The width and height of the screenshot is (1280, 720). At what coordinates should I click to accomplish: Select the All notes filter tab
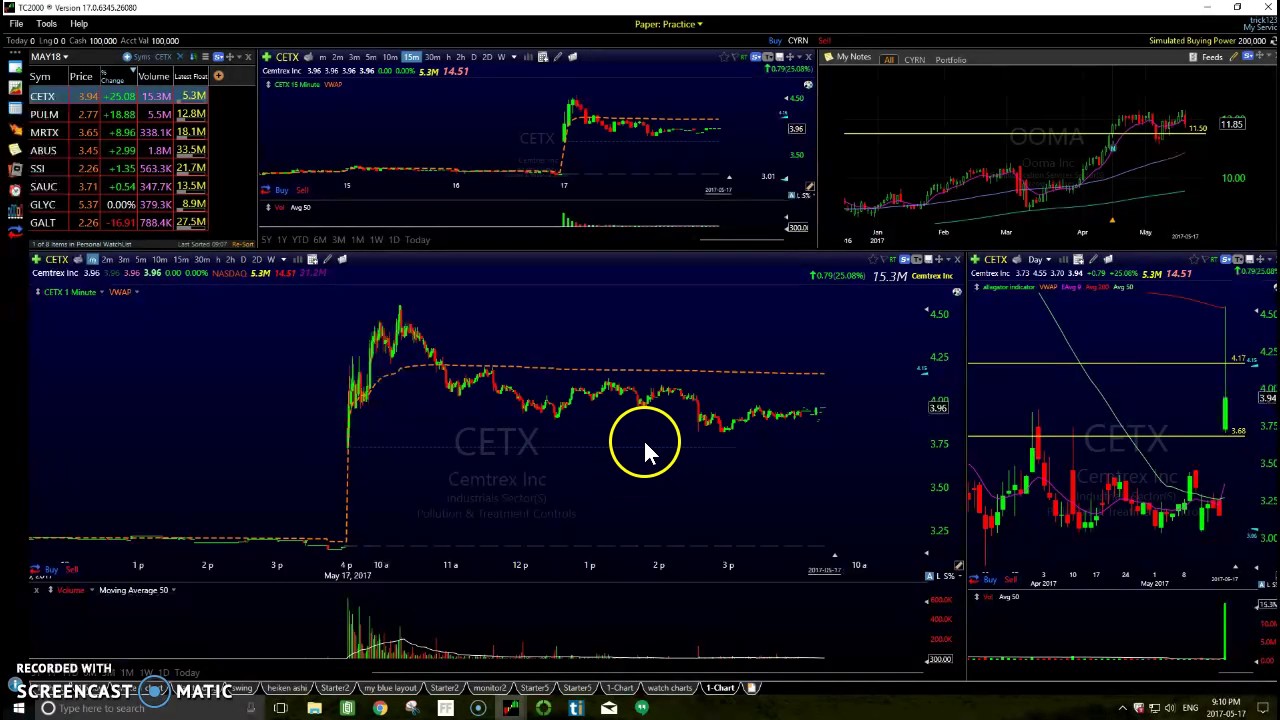tap(888, 59)
